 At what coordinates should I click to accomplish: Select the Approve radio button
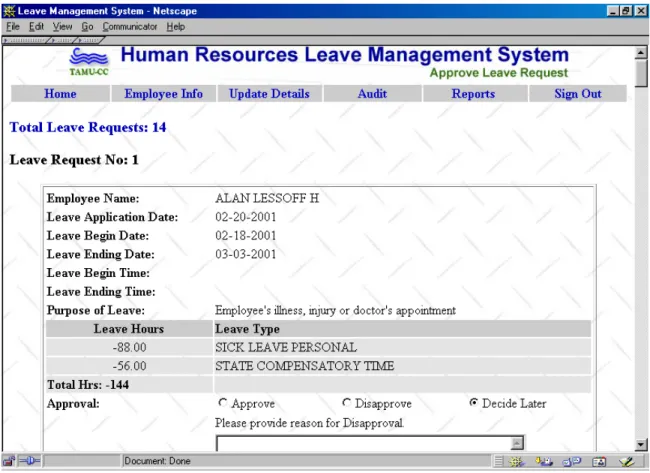(223, 402)
